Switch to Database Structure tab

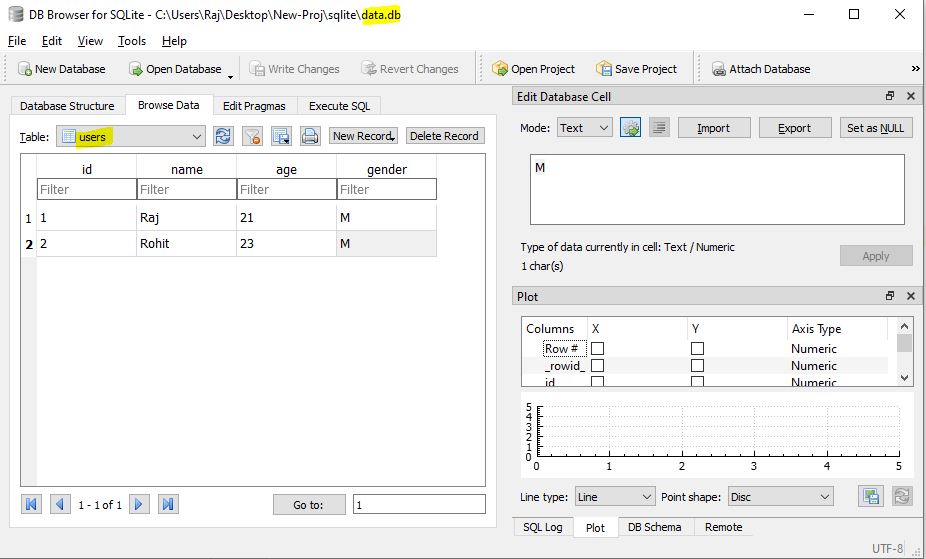pyautogui.click(x=67, y=106)
